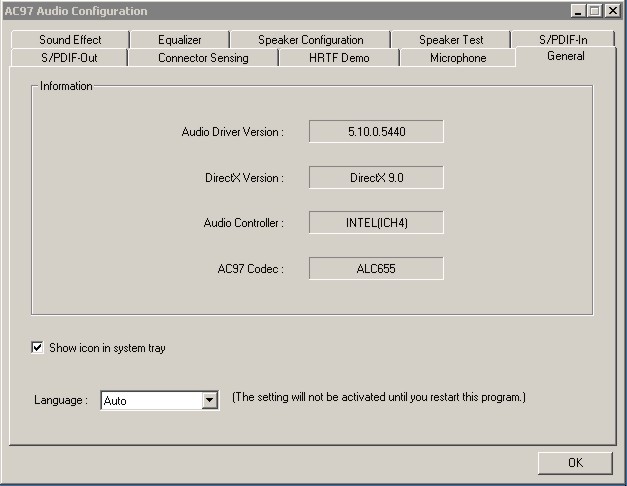
Task: Click the 'Audio Driver Version :' label
Action: tap(233, 132)
